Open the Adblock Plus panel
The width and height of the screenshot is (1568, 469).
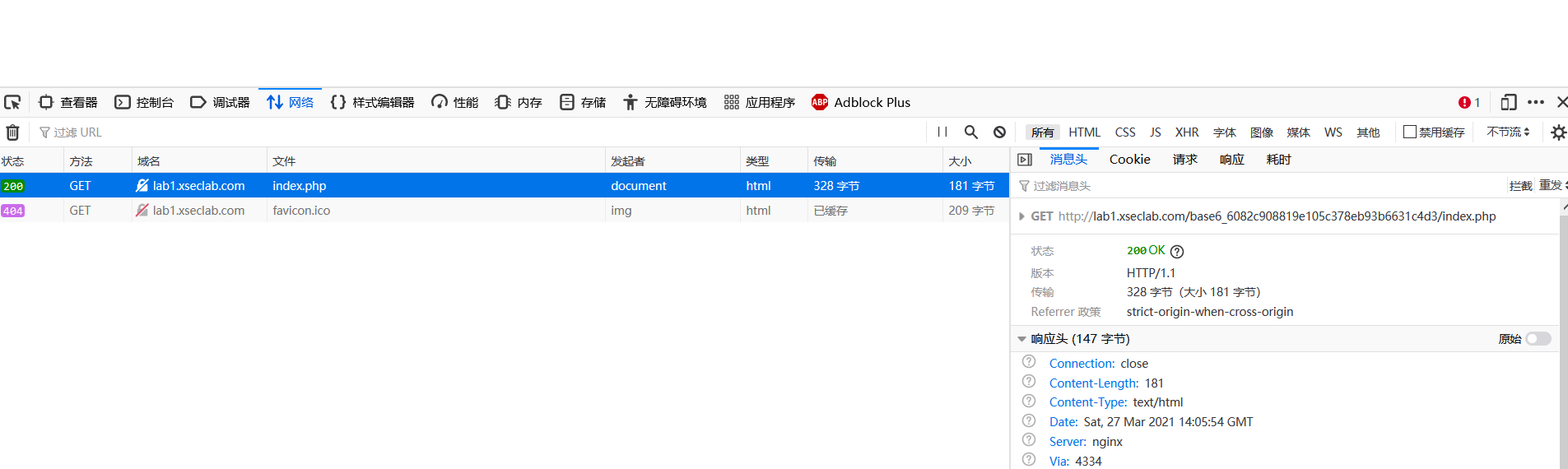coord(861,102)
